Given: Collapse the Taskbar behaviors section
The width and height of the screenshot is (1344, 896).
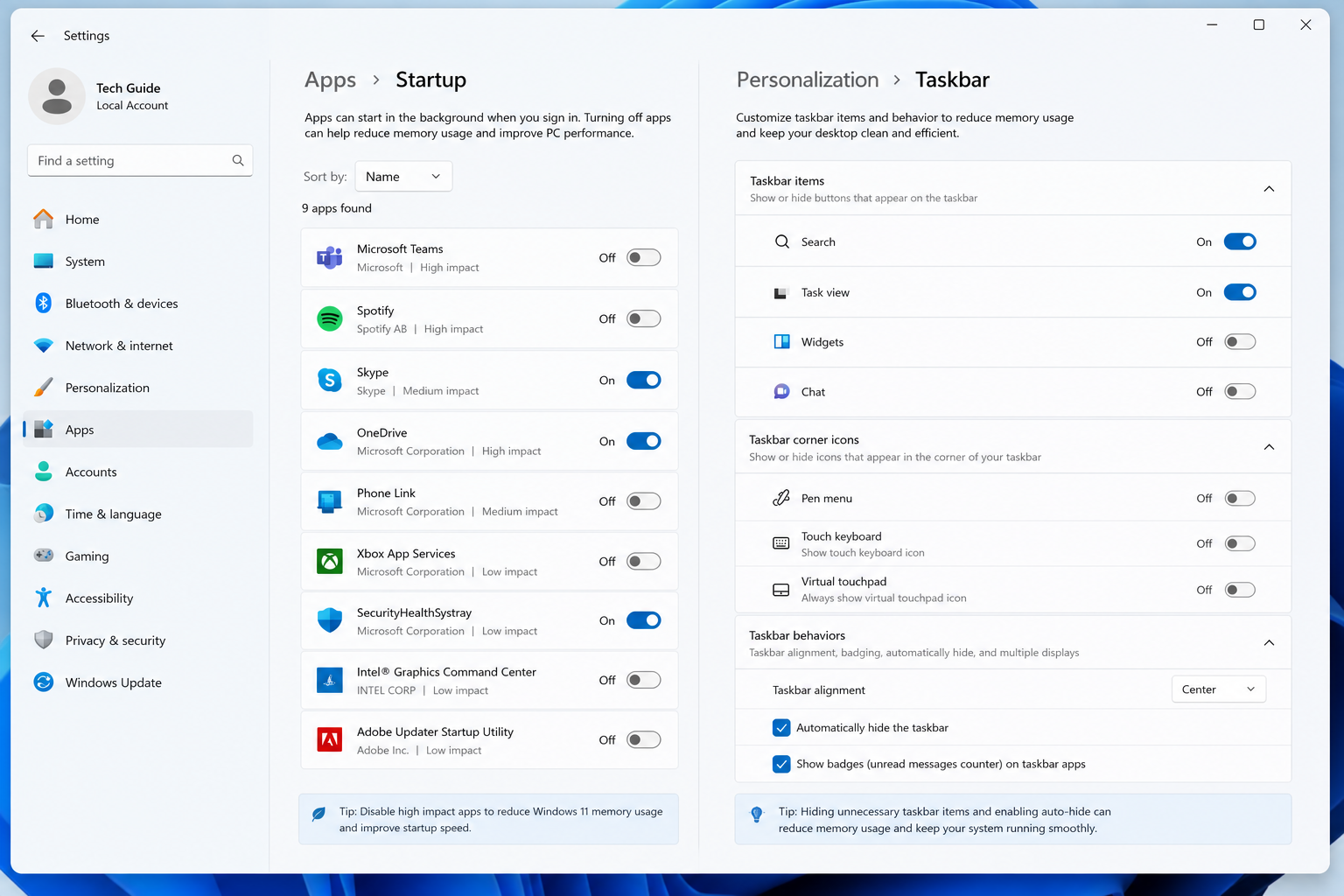Looking at the screenshot, I should point(1269,643).
